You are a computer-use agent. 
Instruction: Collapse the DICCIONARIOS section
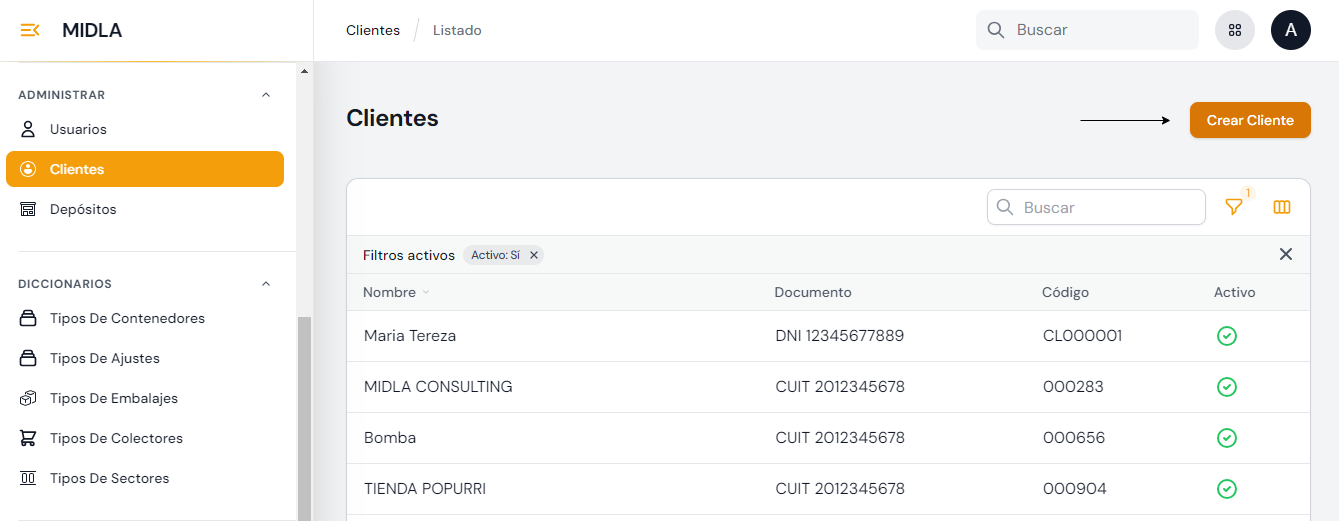pyautogui.click(x=266, y=284)
